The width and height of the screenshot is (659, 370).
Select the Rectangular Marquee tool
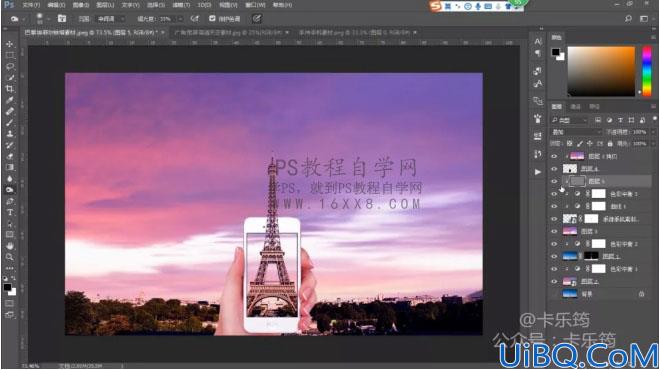click(x=10, y=55)
